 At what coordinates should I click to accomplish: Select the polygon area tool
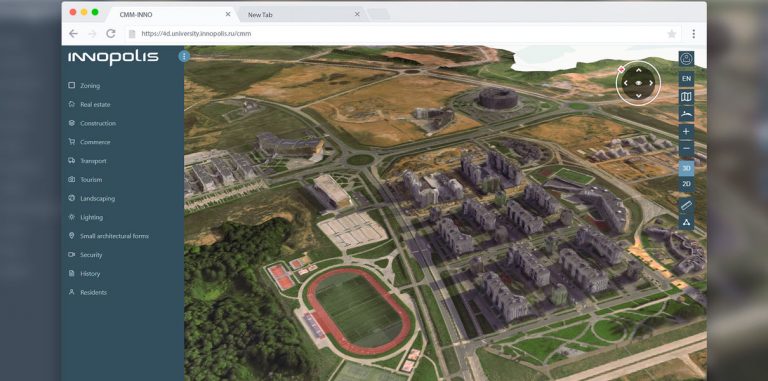686,222
